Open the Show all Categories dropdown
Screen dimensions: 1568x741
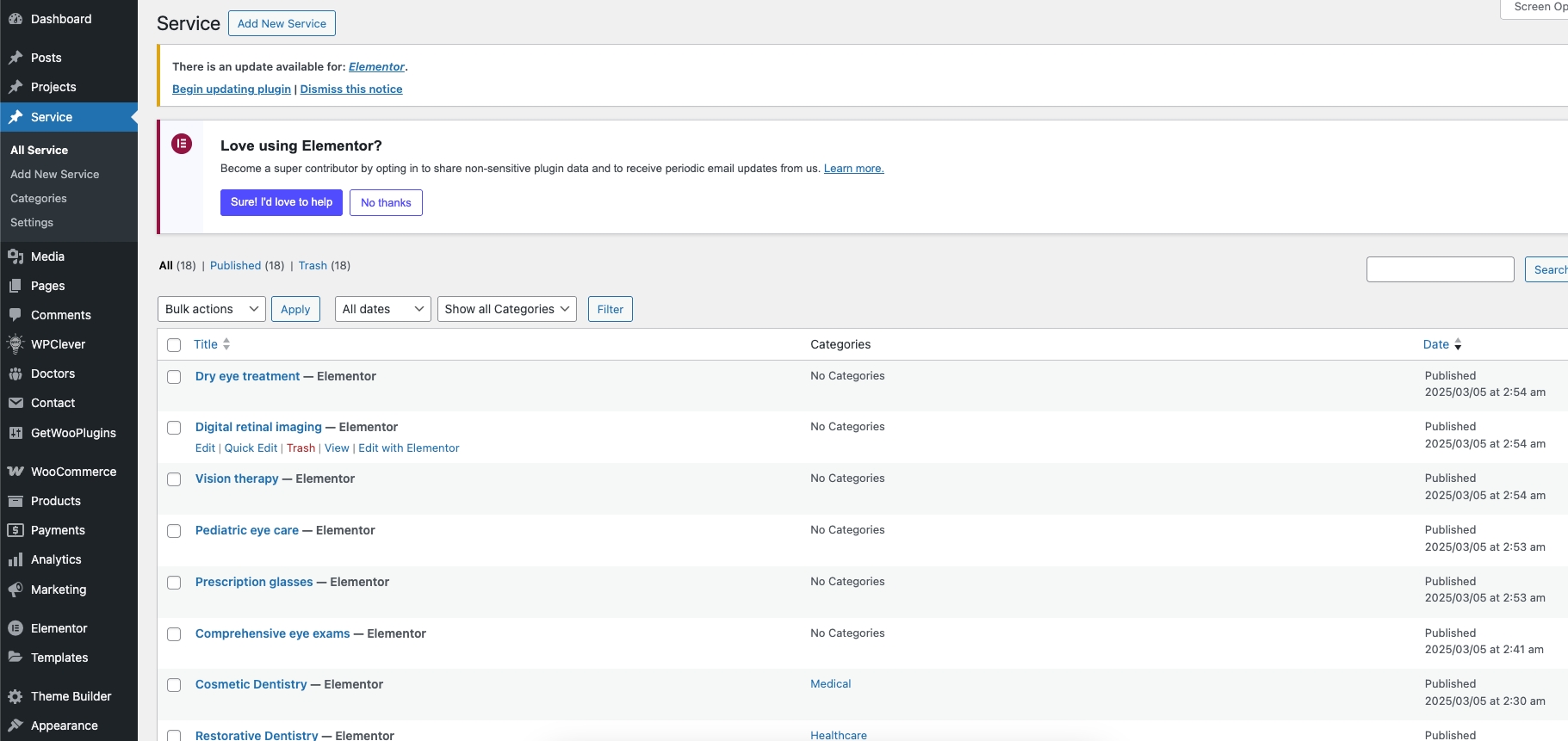(x=506, y=309)
